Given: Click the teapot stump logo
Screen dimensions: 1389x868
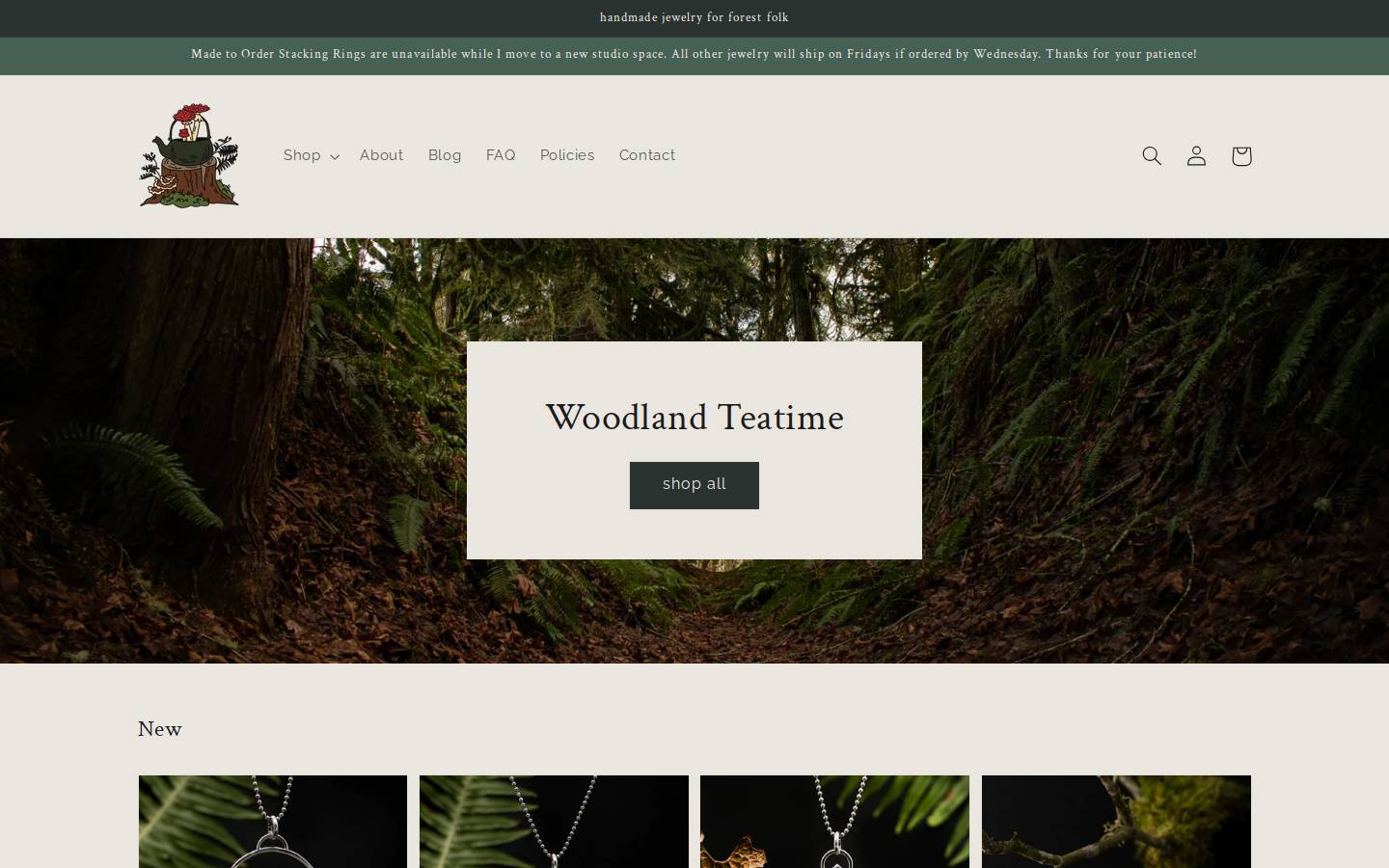Looking at the screenshot, I should (189, 155).
